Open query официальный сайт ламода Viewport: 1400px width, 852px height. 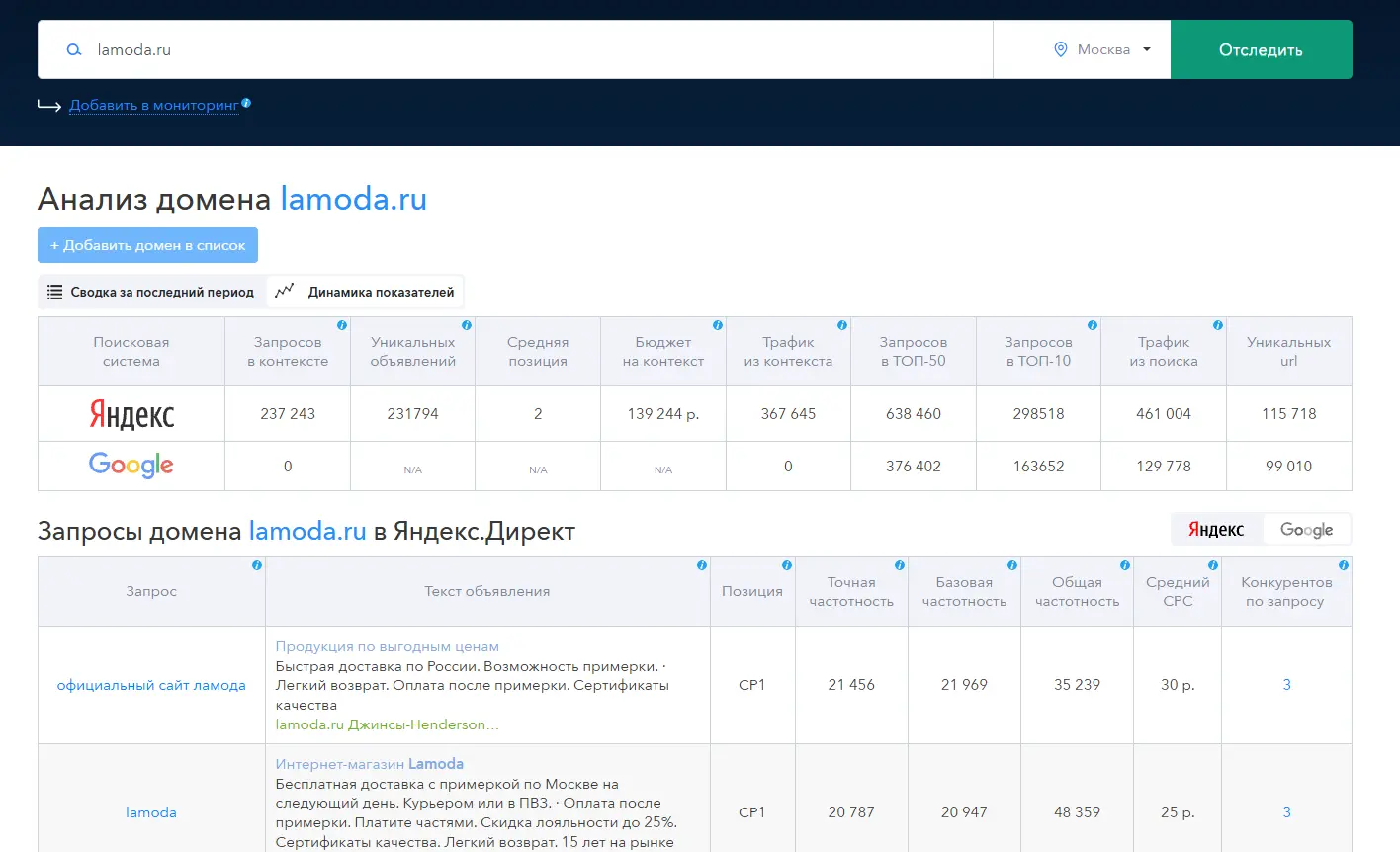pyautogui.click(x=151, y=685)
